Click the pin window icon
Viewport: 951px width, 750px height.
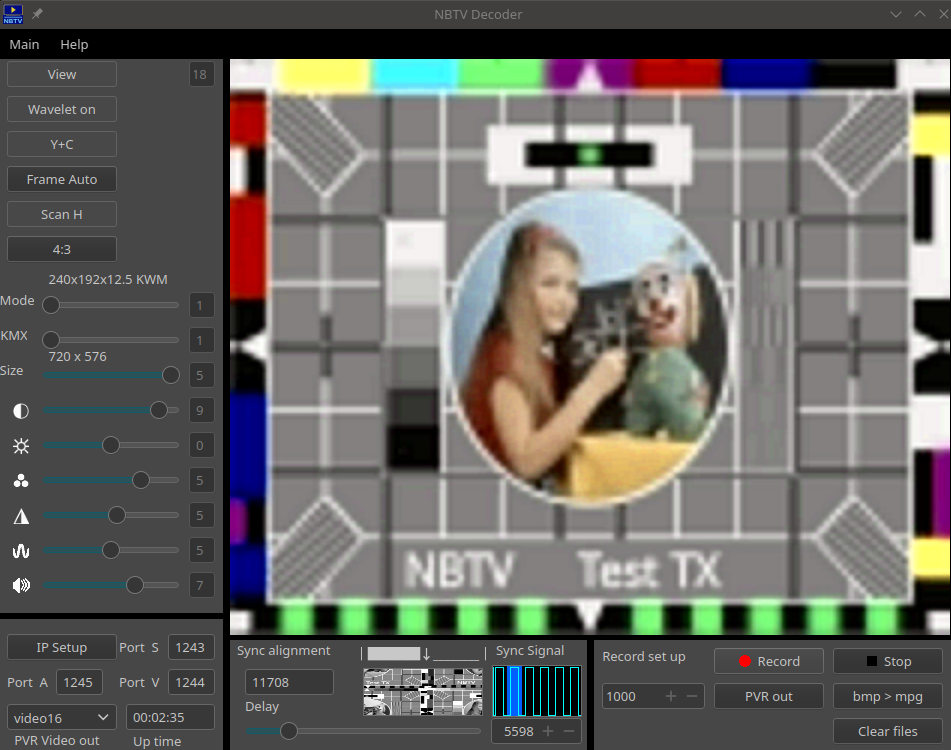point(38,13)
